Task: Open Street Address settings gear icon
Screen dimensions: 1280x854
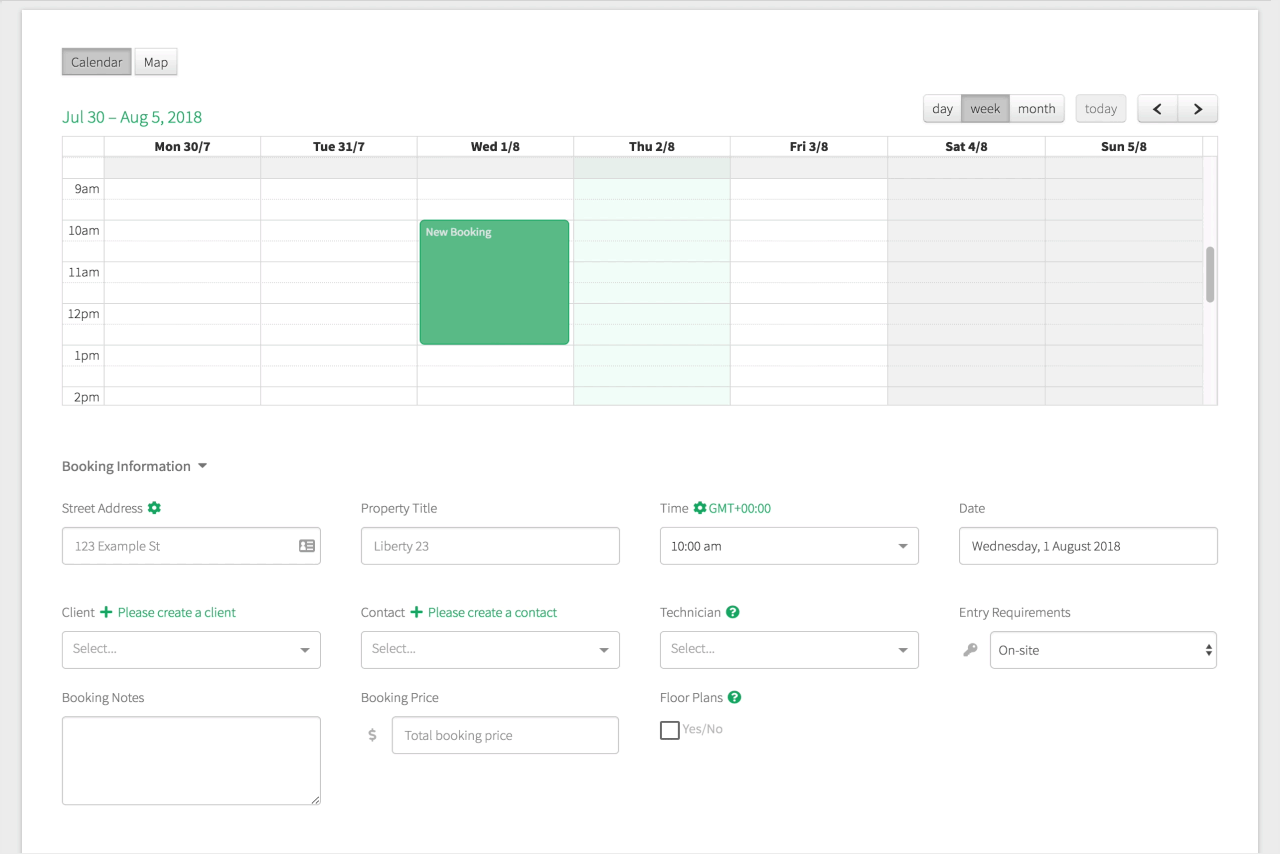Action: click(154, 508)
